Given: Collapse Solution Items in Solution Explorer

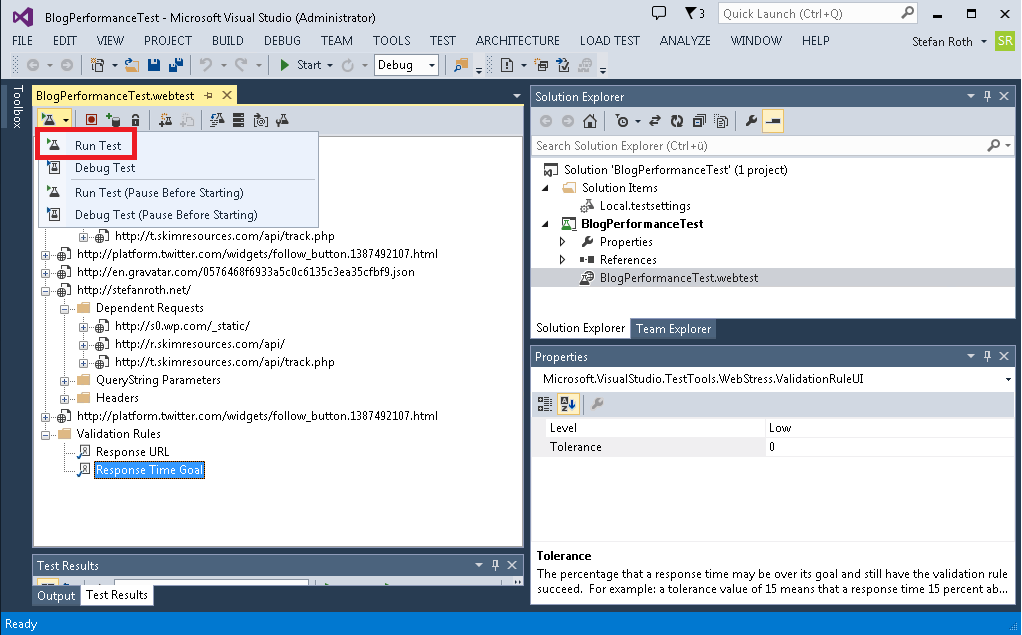Looking at the screenshot, I should coord(546,188).
